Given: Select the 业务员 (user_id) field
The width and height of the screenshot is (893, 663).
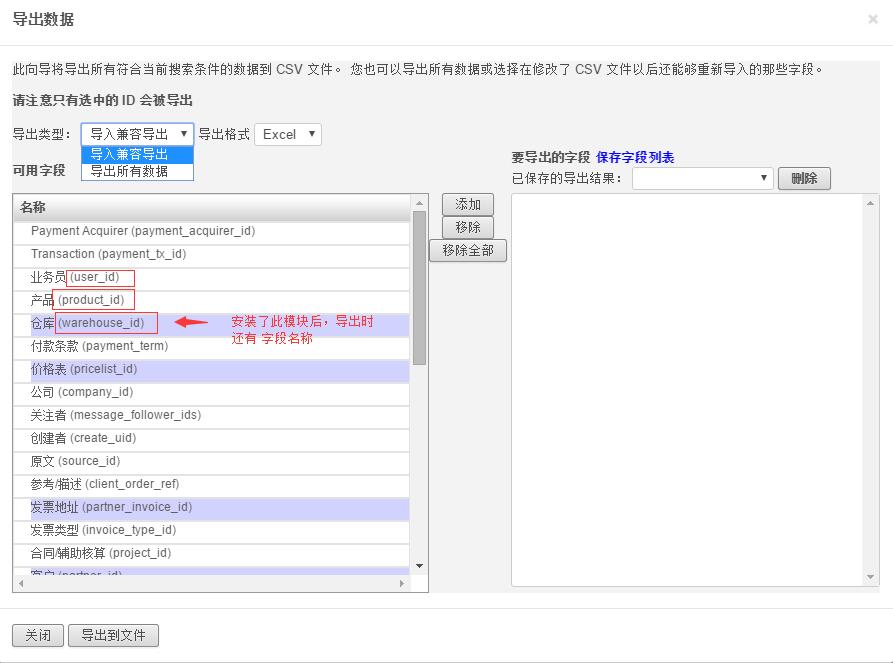Looking at the screenshot, I should [75, 277].
